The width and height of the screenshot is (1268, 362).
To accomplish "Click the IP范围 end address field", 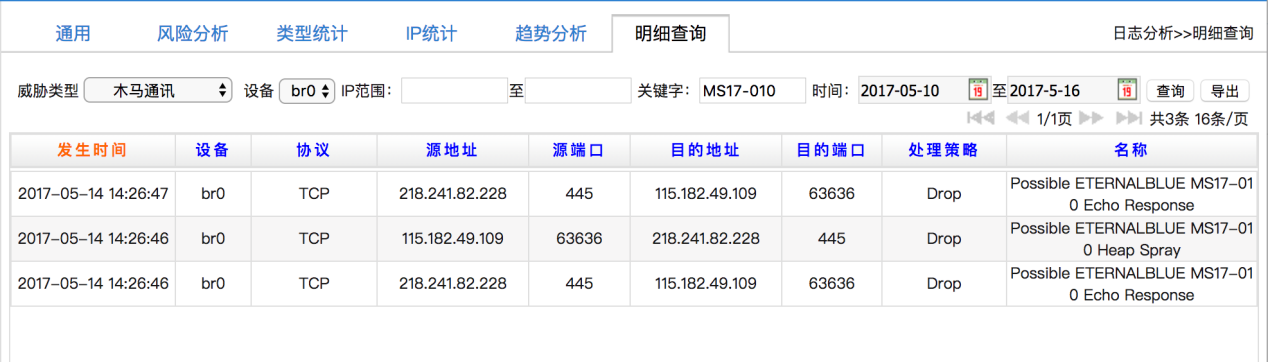I will point(578,91).
